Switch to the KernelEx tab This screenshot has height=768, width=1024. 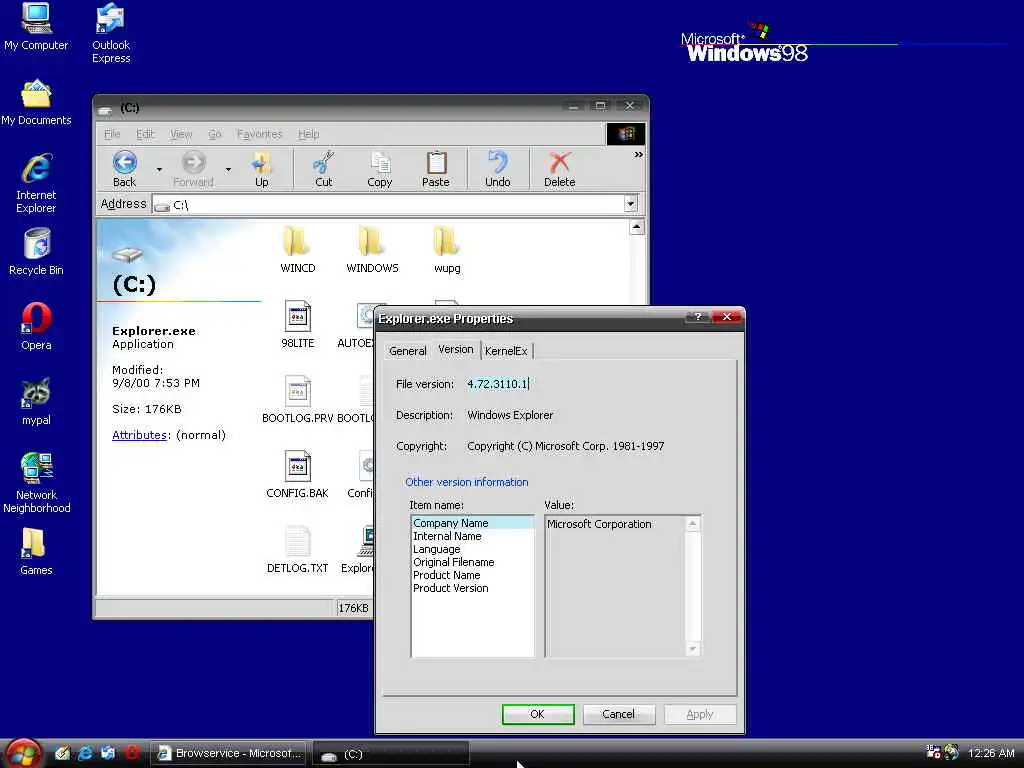pyautogui.click(x=506, y=351)
